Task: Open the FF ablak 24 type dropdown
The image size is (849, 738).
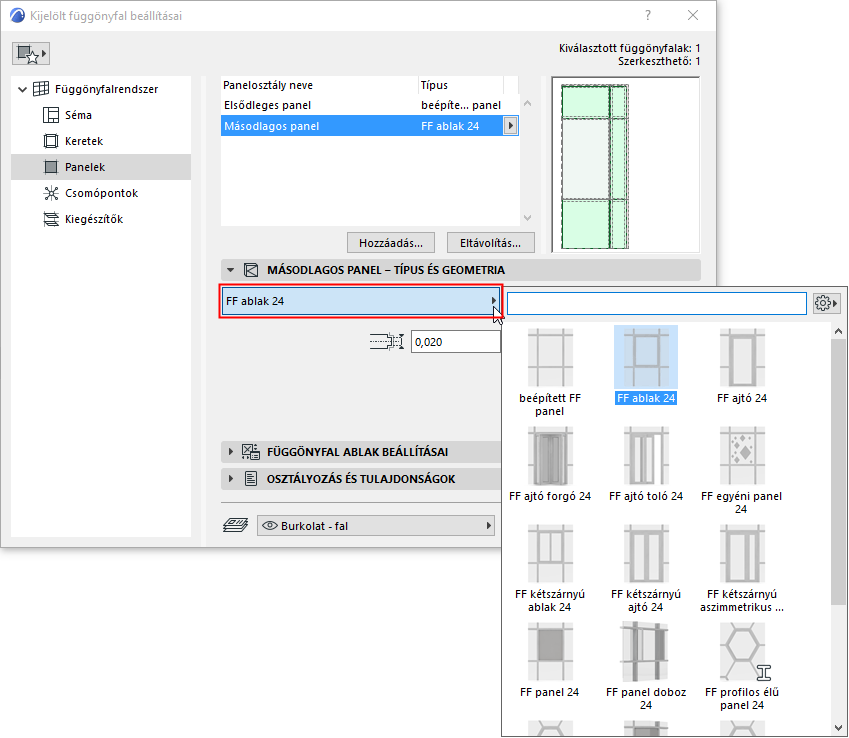Action: [x=361, y=301]
